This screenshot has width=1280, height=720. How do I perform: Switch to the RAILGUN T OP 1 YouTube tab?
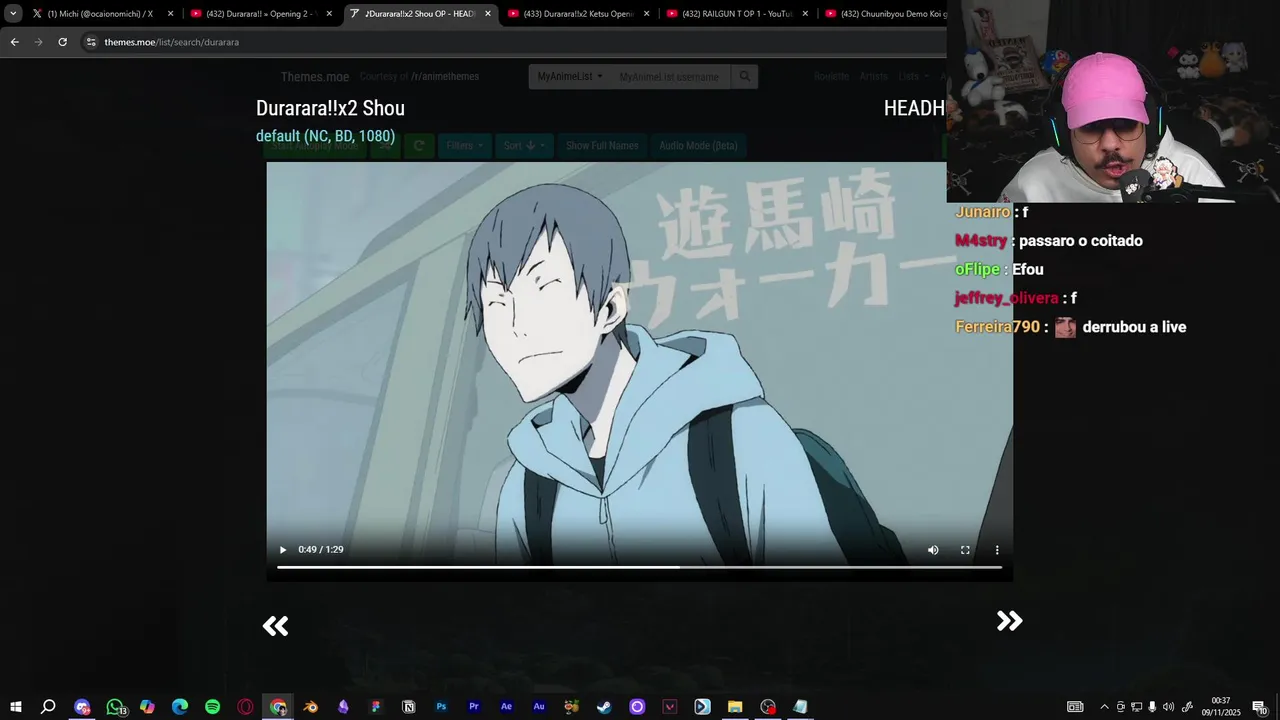pyautogui.click(x=738, y=14)
